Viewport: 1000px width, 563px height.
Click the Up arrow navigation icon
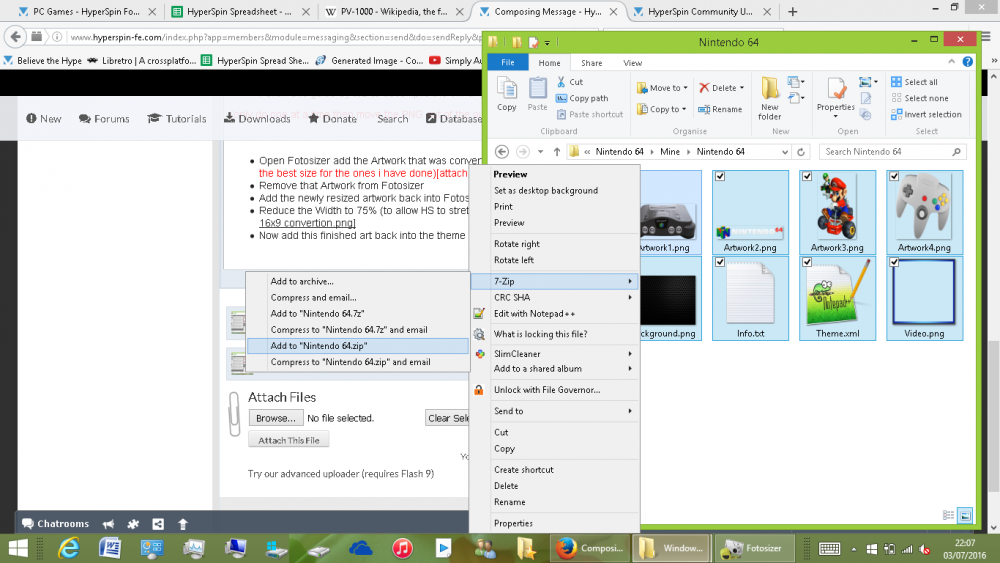557,152
